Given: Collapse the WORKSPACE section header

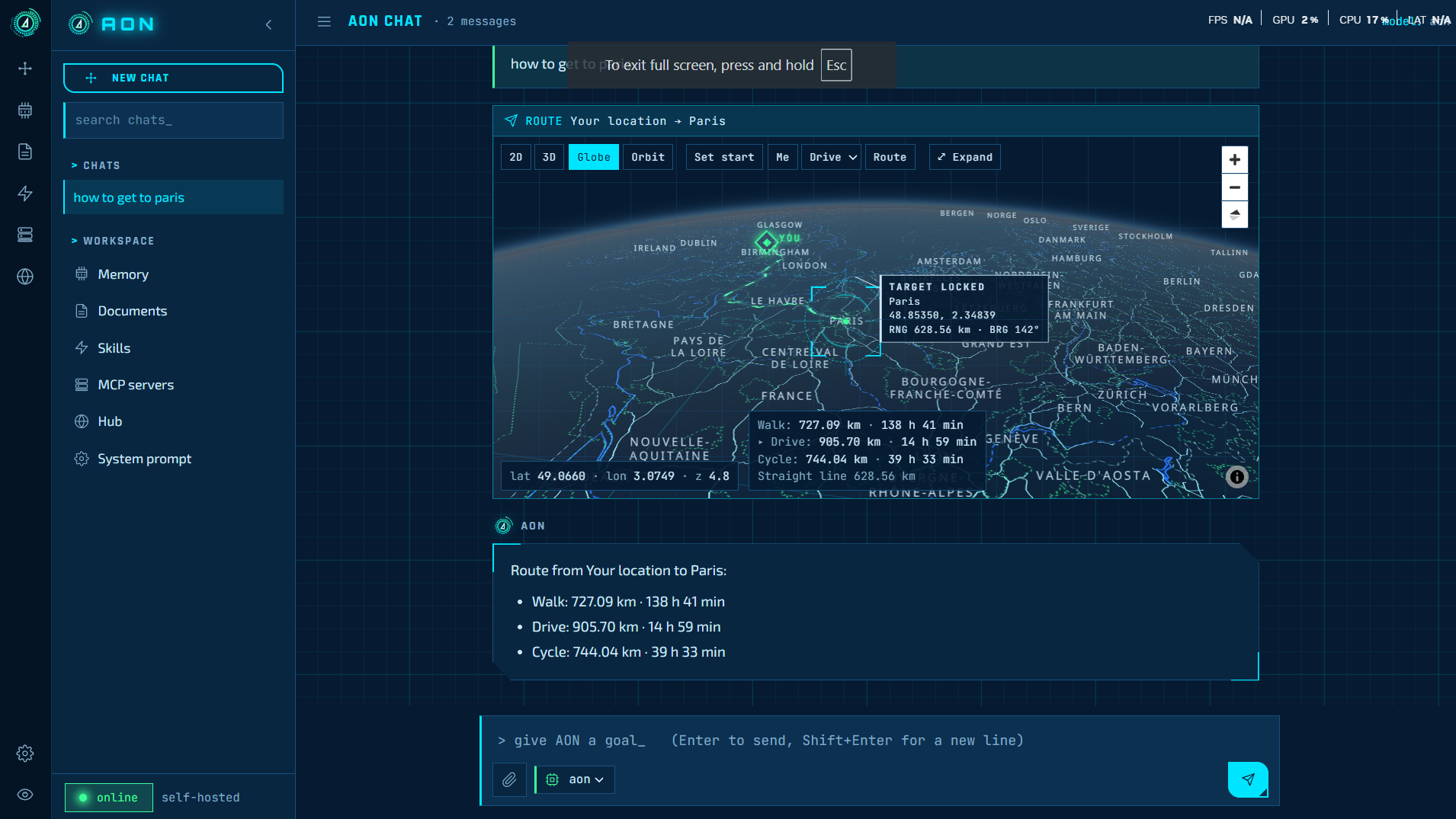Looking at the screenshot, I should point(113,241).
